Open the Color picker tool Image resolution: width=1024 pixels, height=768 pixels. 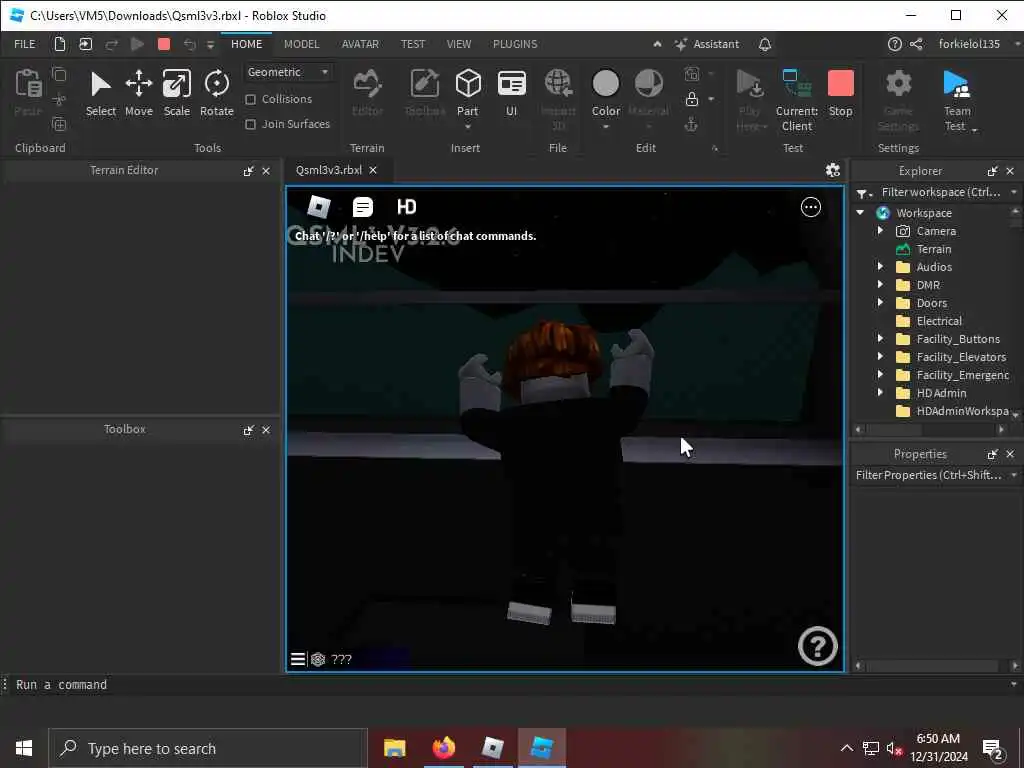tap(605, 94)
